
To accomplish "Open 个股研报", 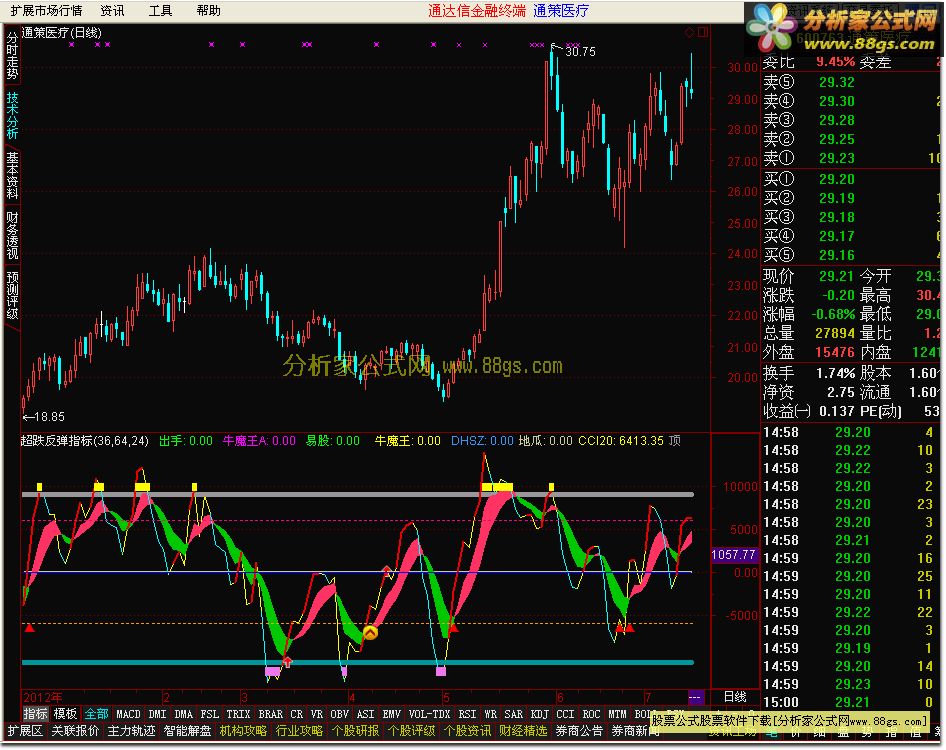I will coord(355,731).
